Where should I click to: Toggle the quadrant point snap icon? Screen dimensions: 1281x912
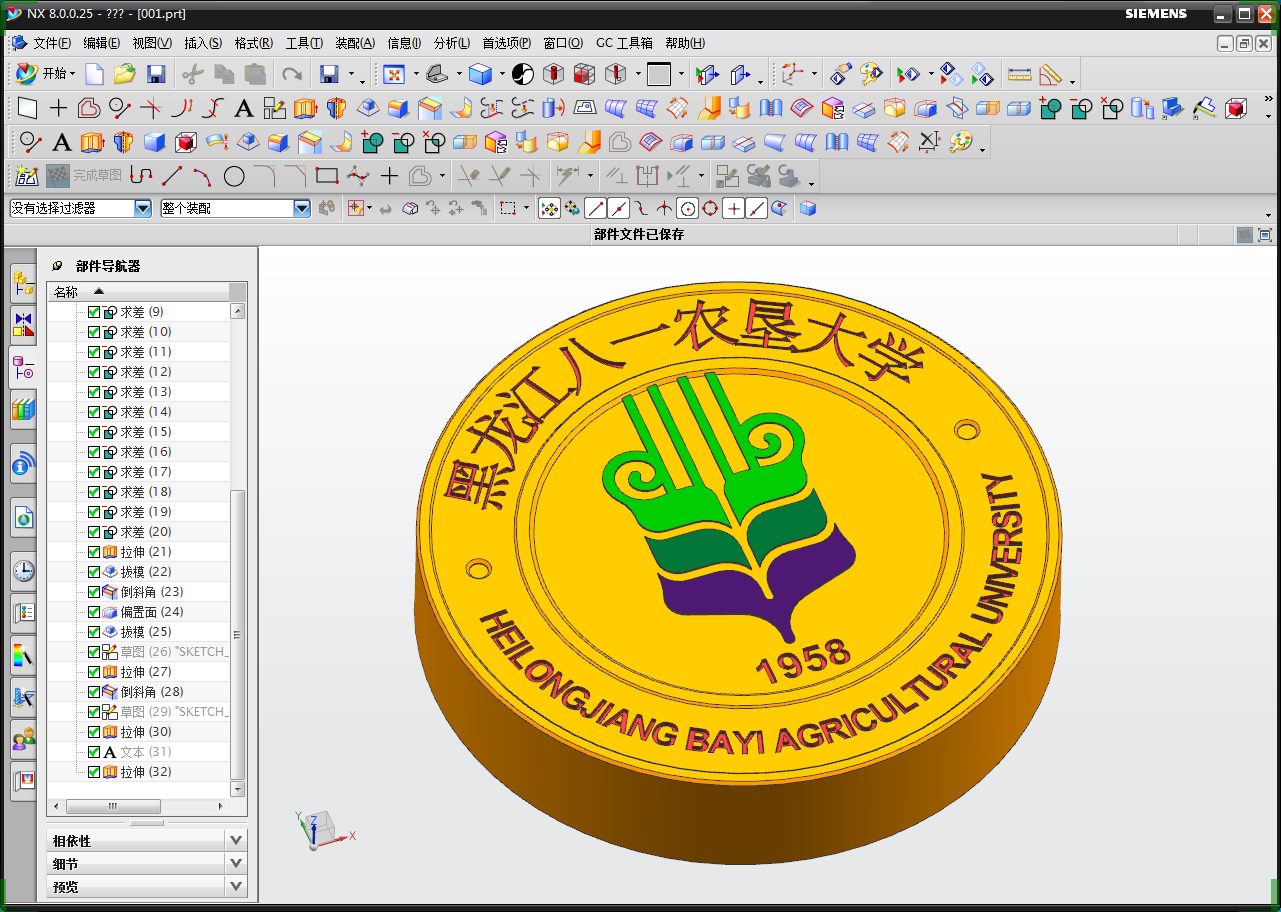click(x=710, y=208)
